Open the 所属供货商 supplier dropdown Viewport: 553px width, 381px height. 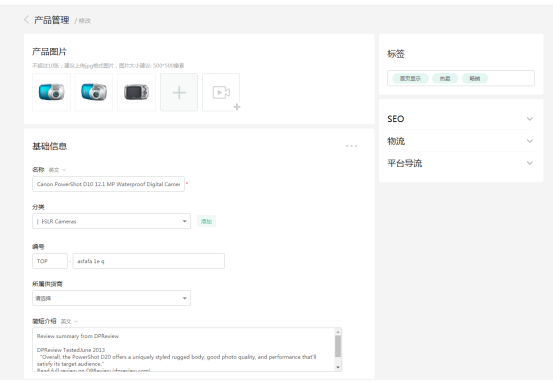(x=111, y=298)
